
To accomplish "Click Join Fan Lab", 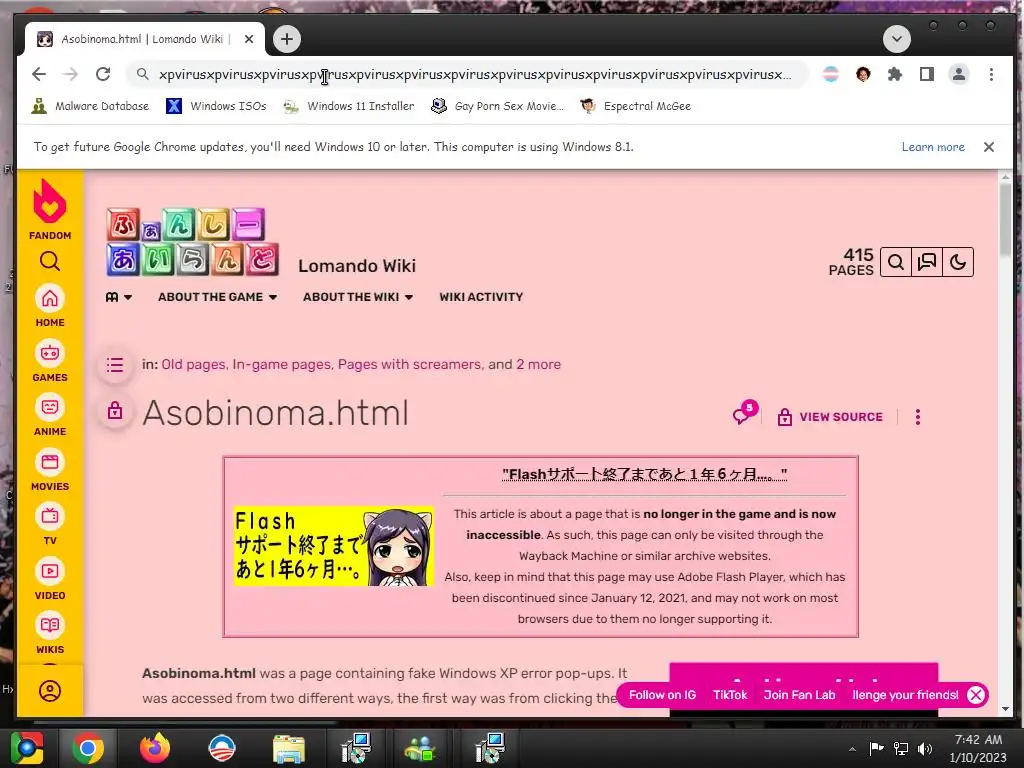I will pos(799,695).
